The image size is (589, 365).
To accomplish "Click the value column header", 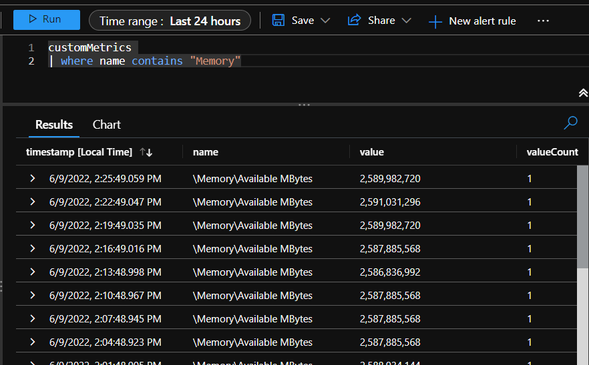I will [x=372, y=152].
